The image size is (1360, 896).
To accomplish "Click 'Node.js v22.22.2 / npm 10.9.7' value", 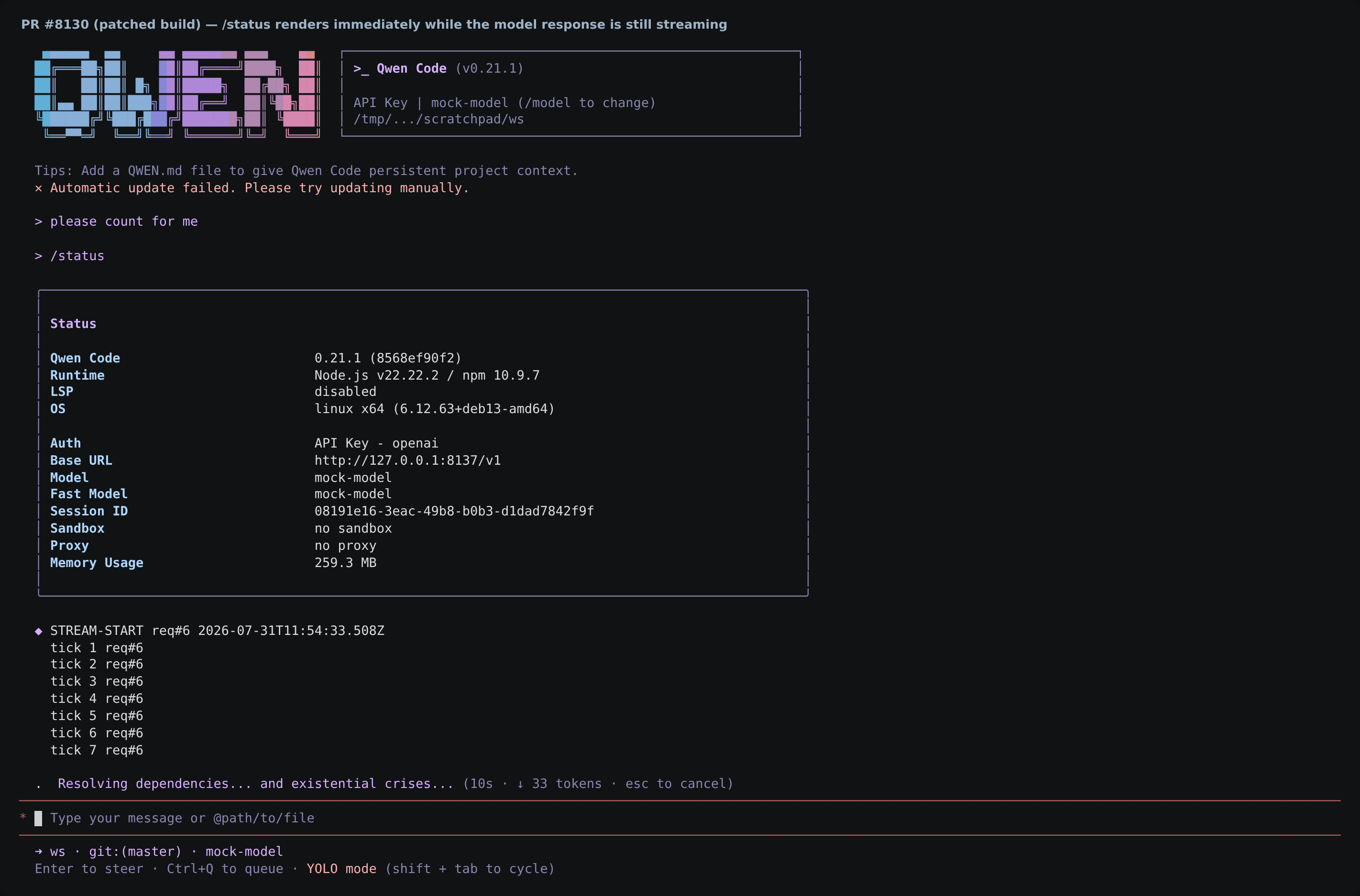I will [x=427, y=375].
